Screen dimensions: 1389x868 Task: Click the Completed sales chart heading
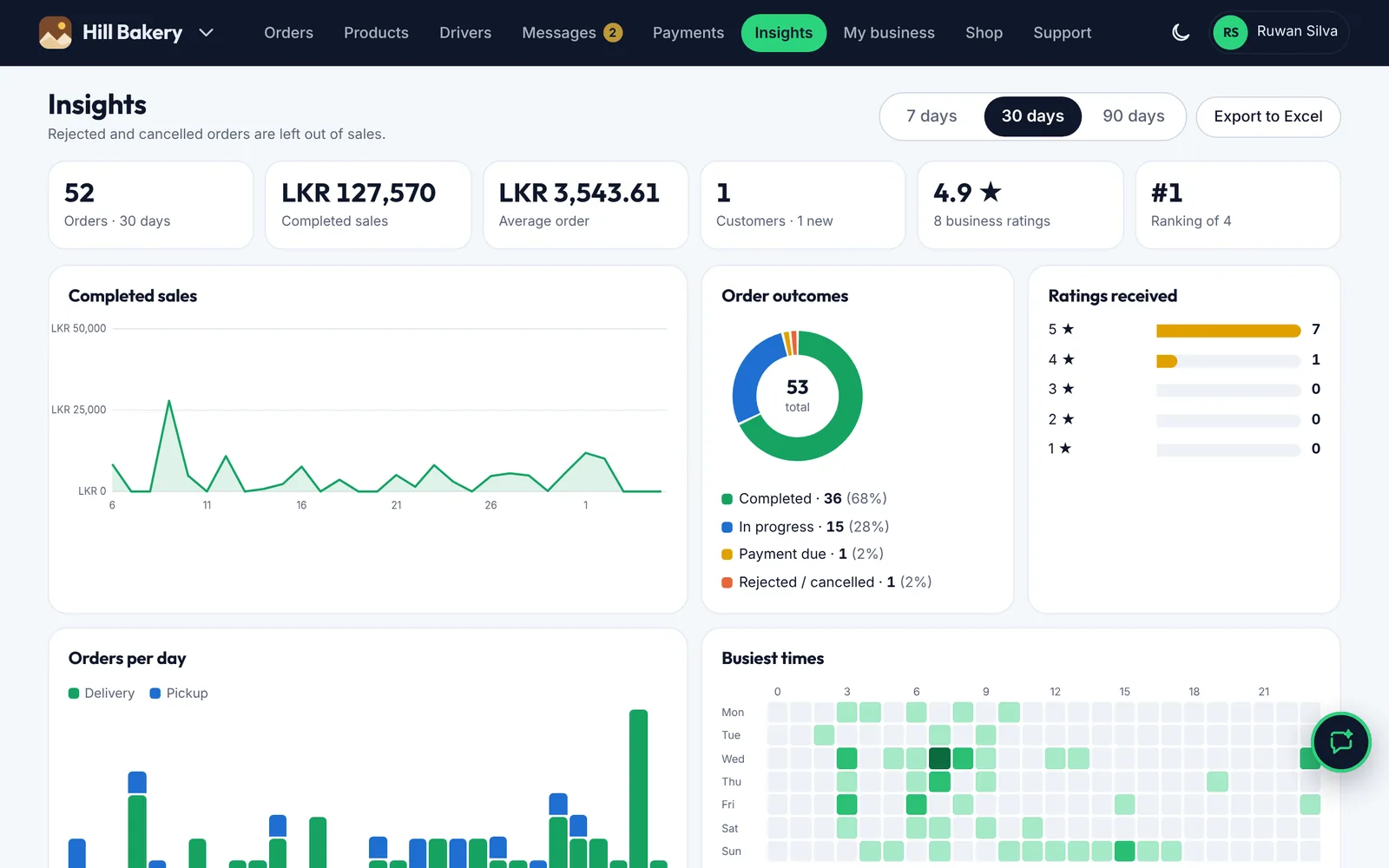(133, 296)
